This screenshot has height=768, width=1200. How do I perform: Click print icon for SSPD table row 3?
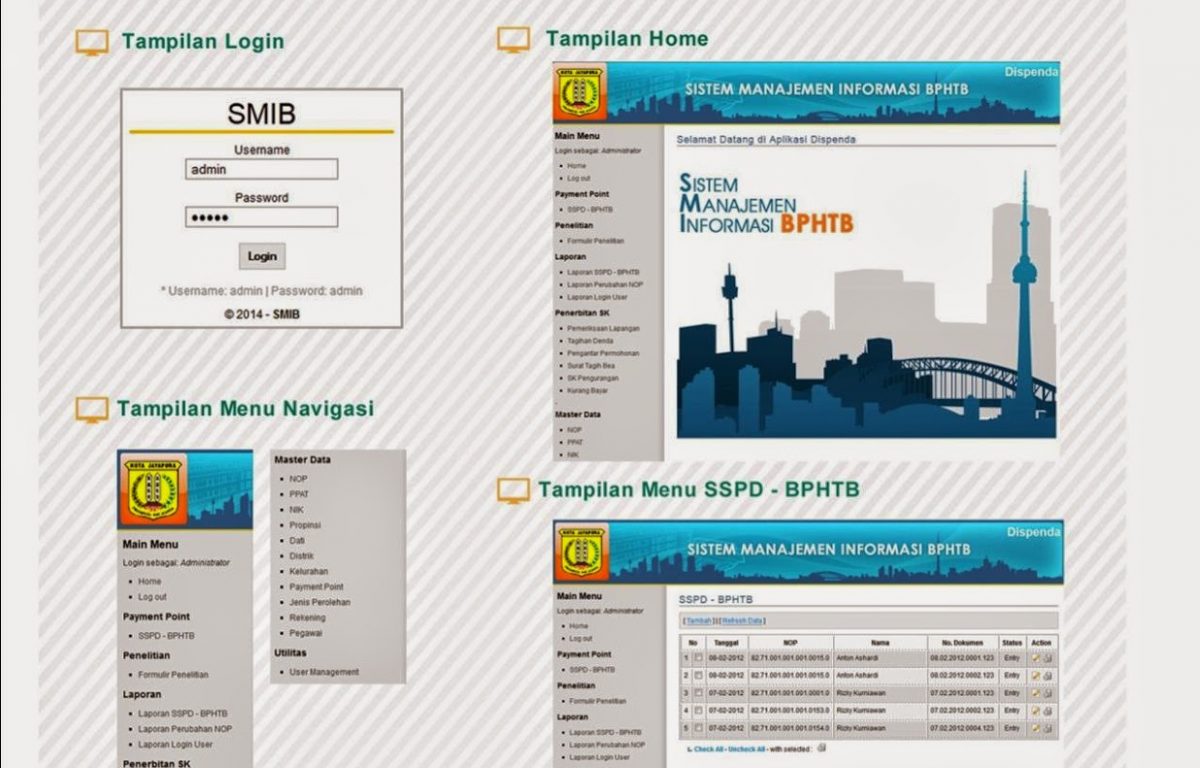[1048, 693]
